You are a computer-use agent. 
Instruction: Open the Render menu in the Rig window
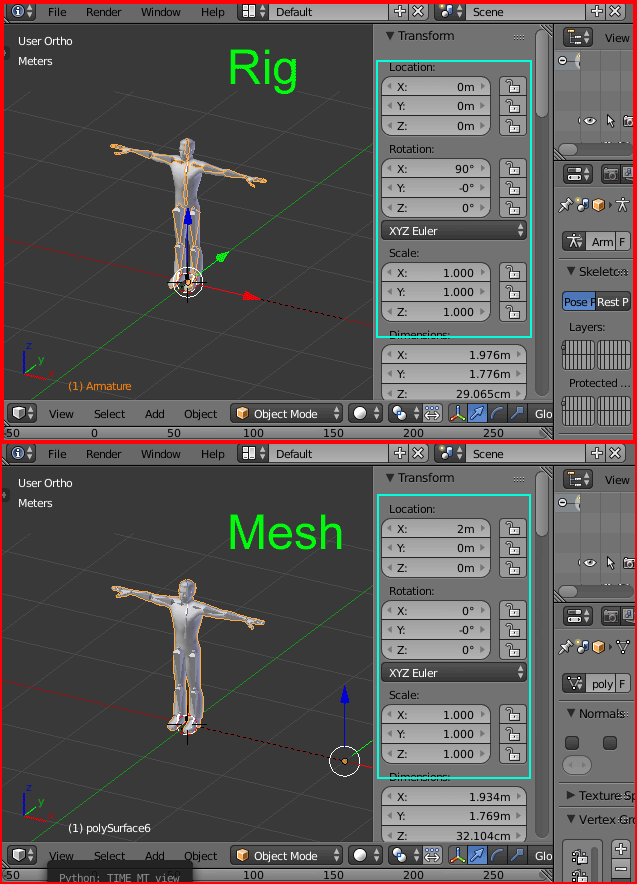(104, 12)
